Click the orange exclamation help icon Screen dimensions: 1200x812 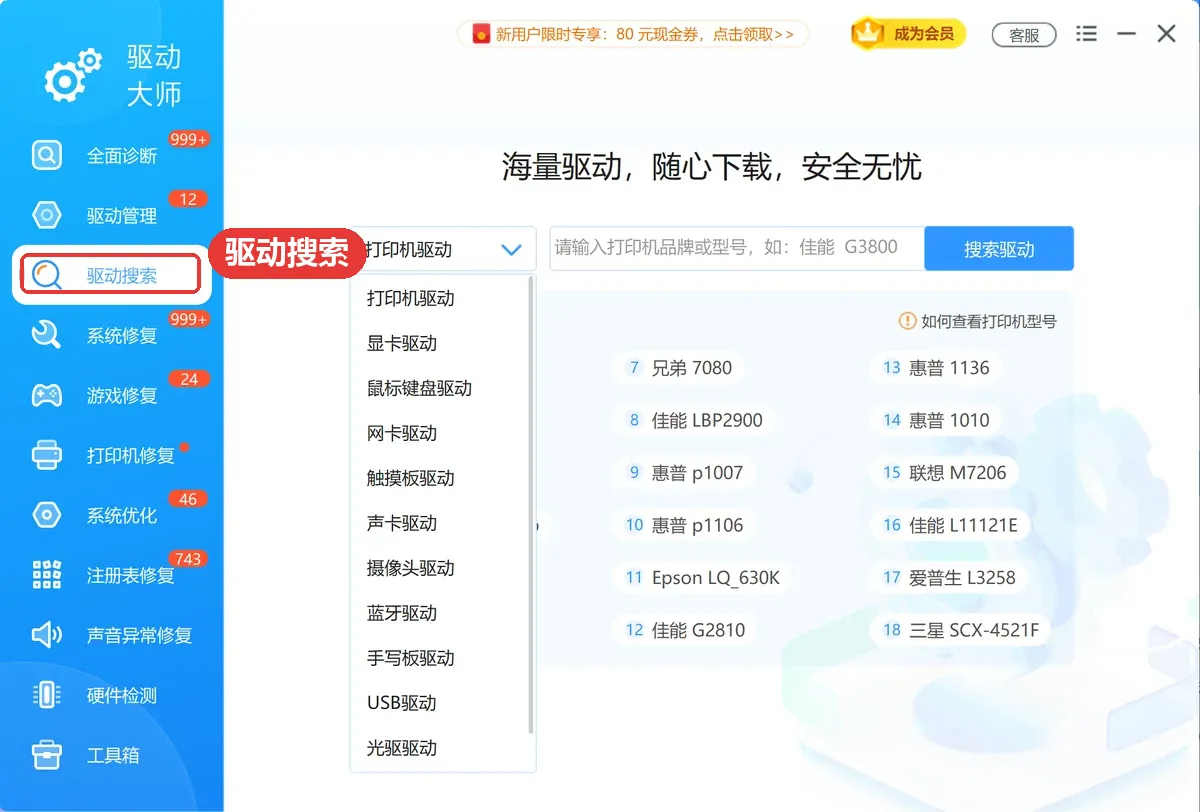908,321
